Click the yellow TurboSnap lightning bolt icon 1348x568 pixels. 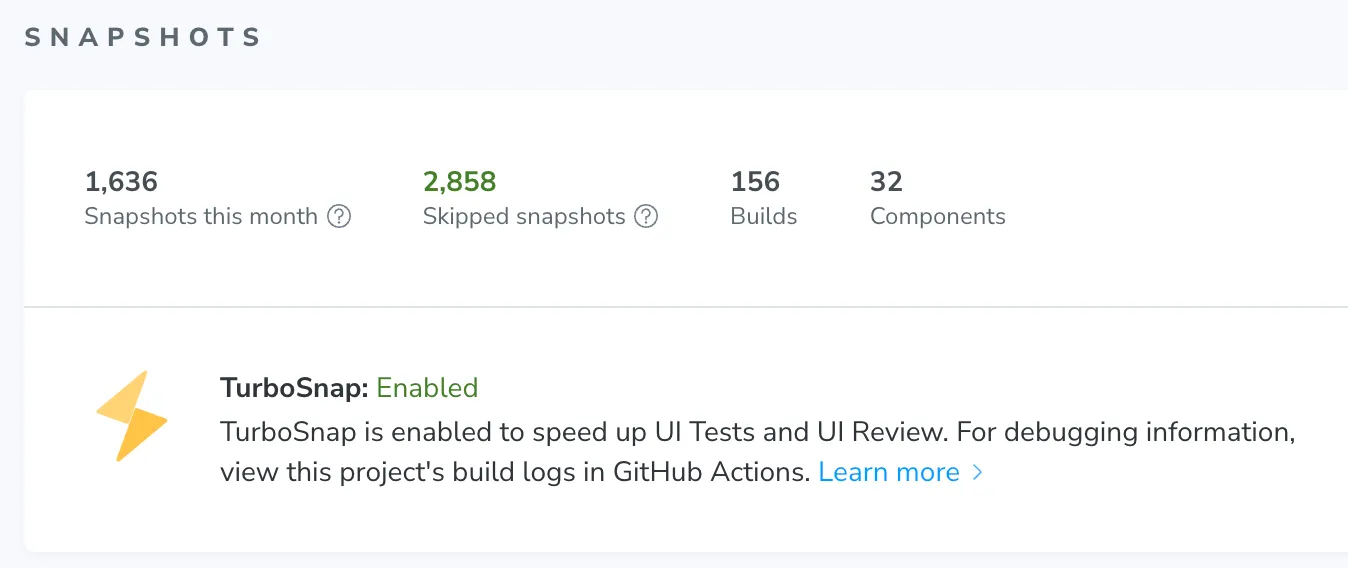(x=131, y=416)
